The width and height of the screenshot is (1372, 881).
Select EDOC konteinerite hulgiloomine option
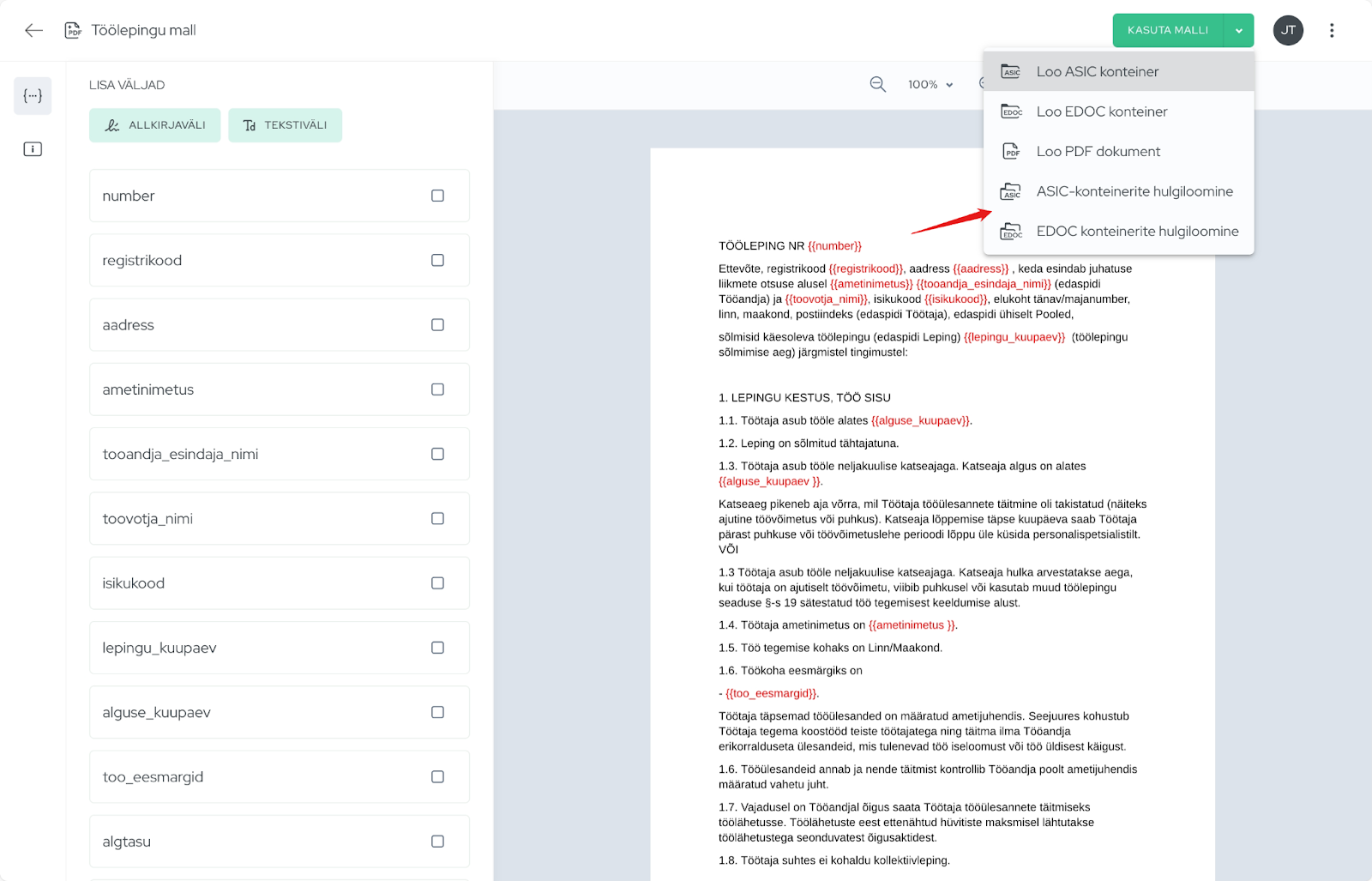click(1136, 232)
